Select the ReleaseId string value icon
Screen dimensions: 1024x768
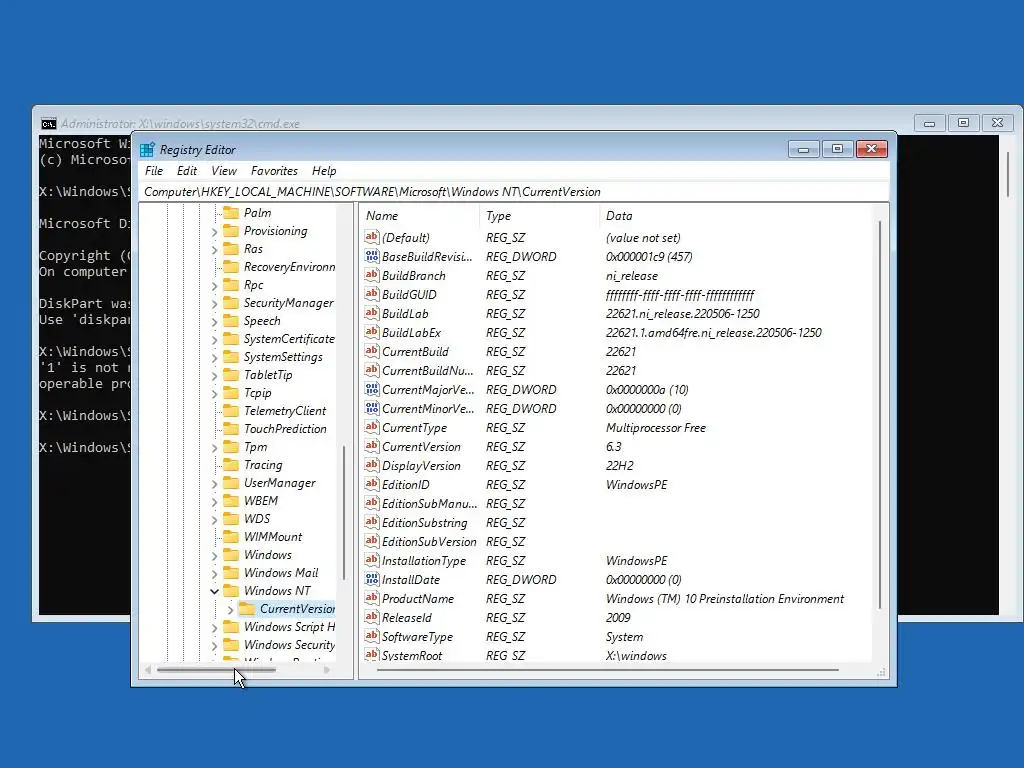pos(372,617)
